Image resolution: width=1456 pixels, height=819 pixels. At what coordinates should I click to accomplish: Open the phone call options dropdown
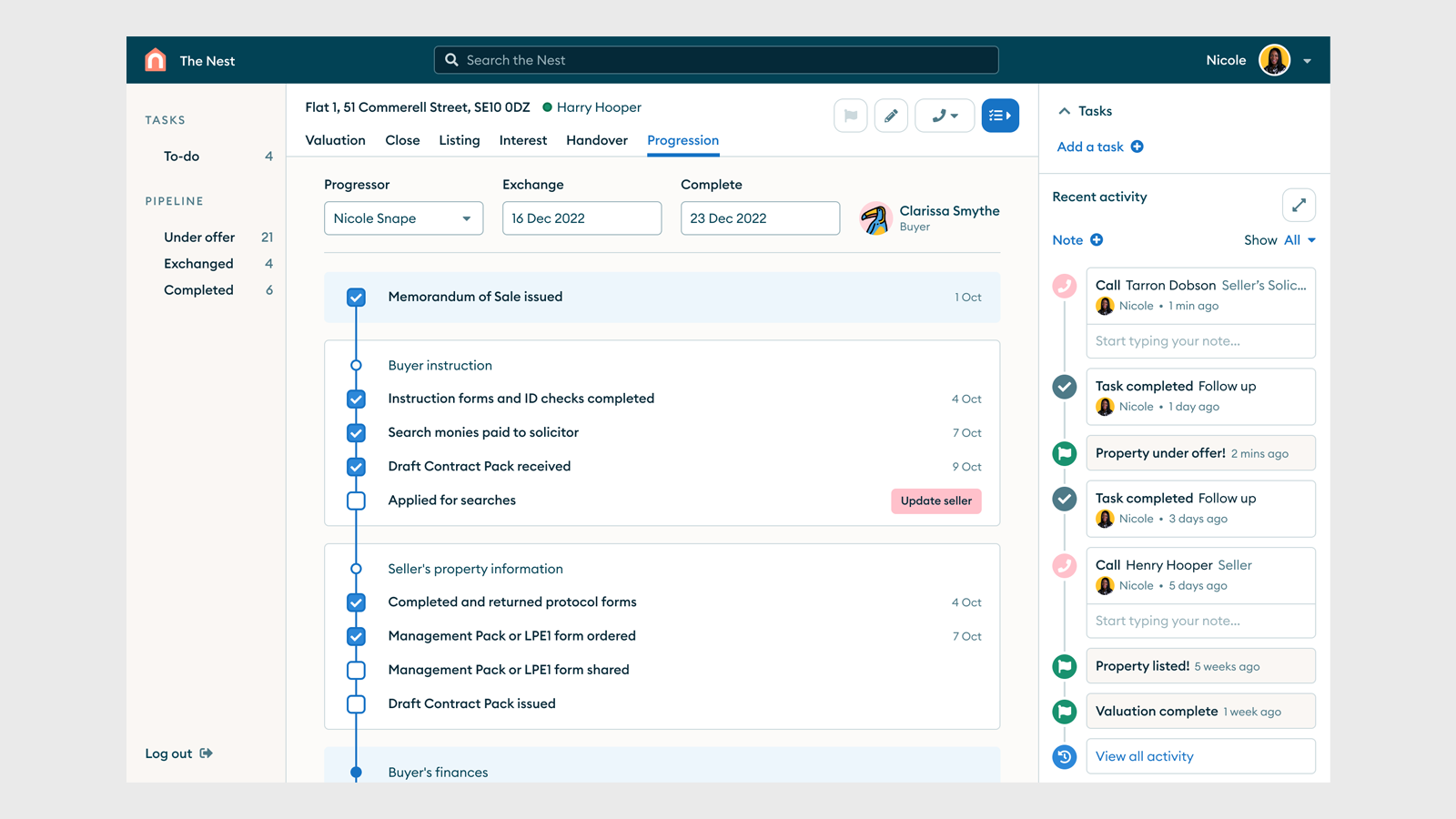click(944, 116)
